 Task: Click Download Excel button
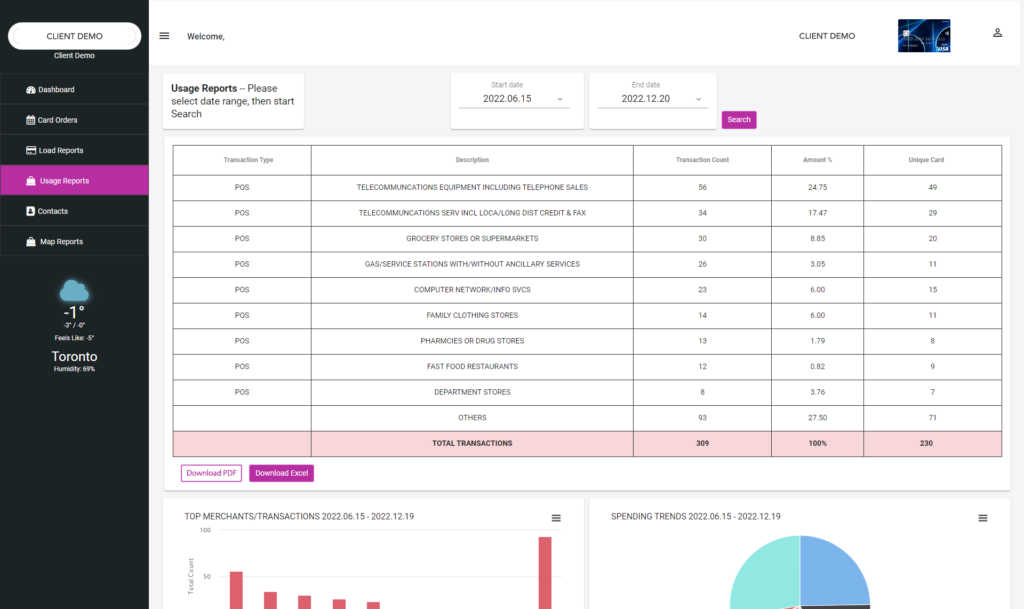coord(281,473)
